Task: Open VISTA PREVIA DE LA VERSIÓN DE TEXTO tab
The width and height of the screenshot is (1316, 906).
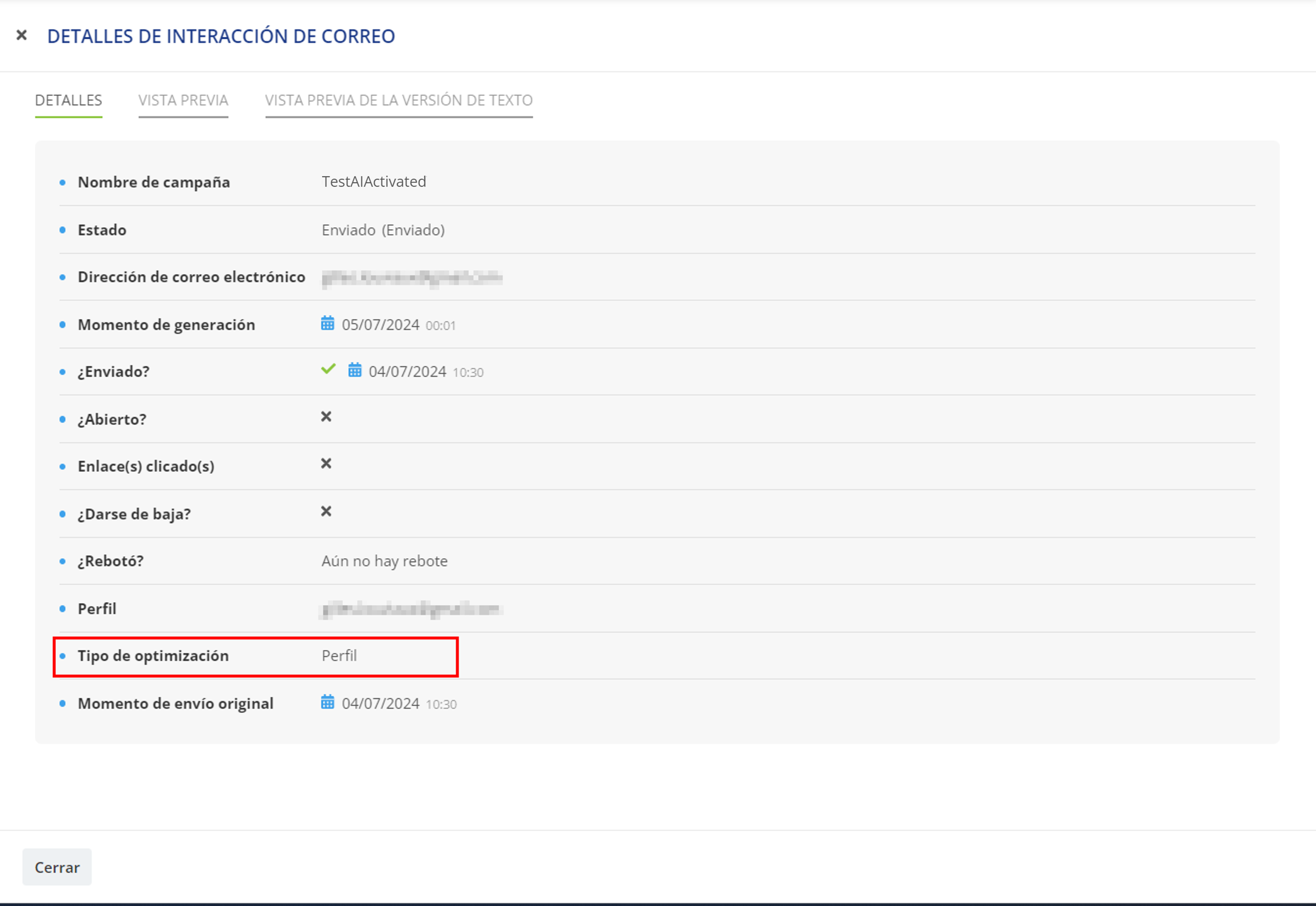Action: (399, 100)
